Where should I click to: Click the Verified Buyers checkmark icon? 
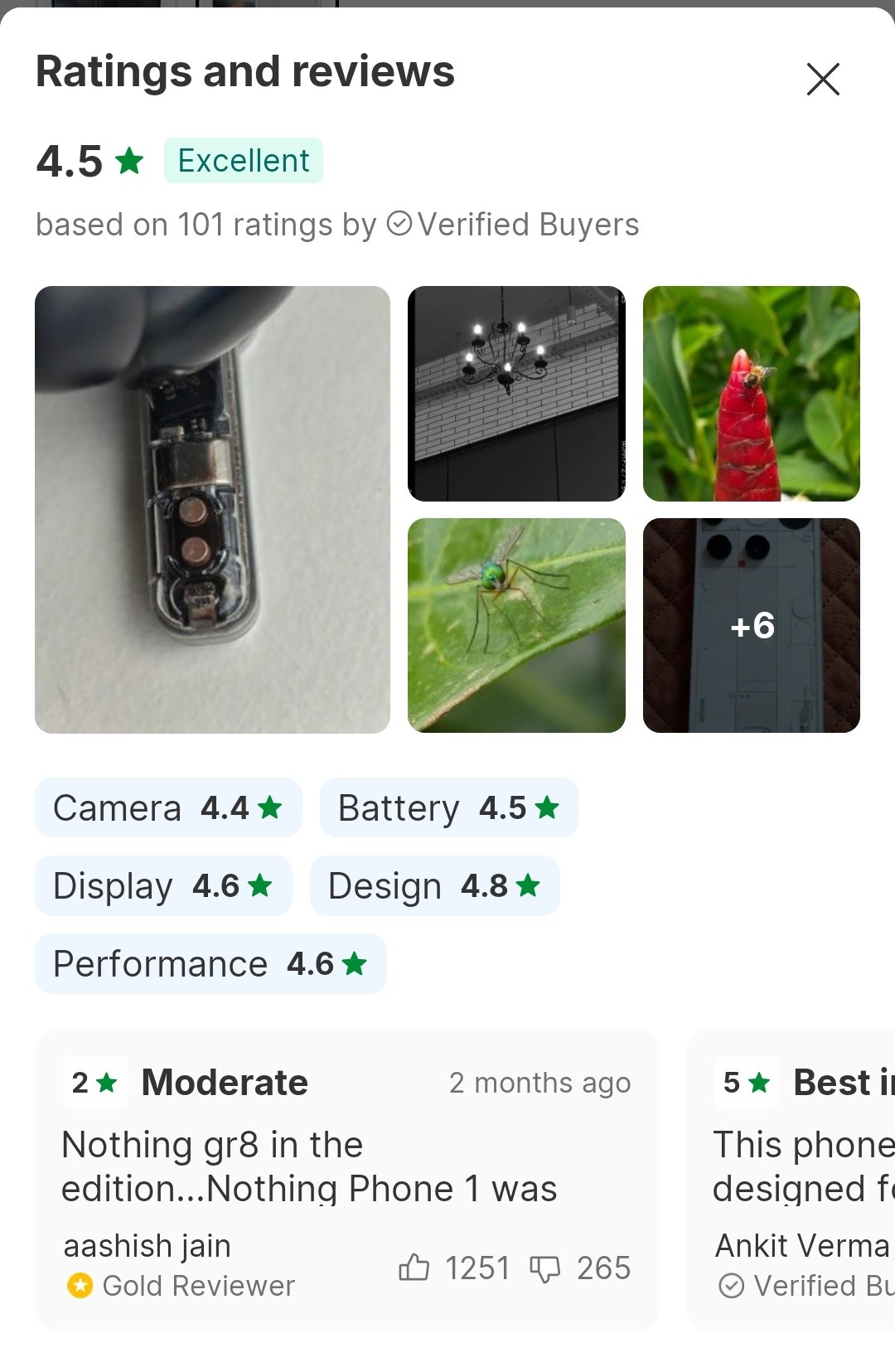tap(399, 224)
